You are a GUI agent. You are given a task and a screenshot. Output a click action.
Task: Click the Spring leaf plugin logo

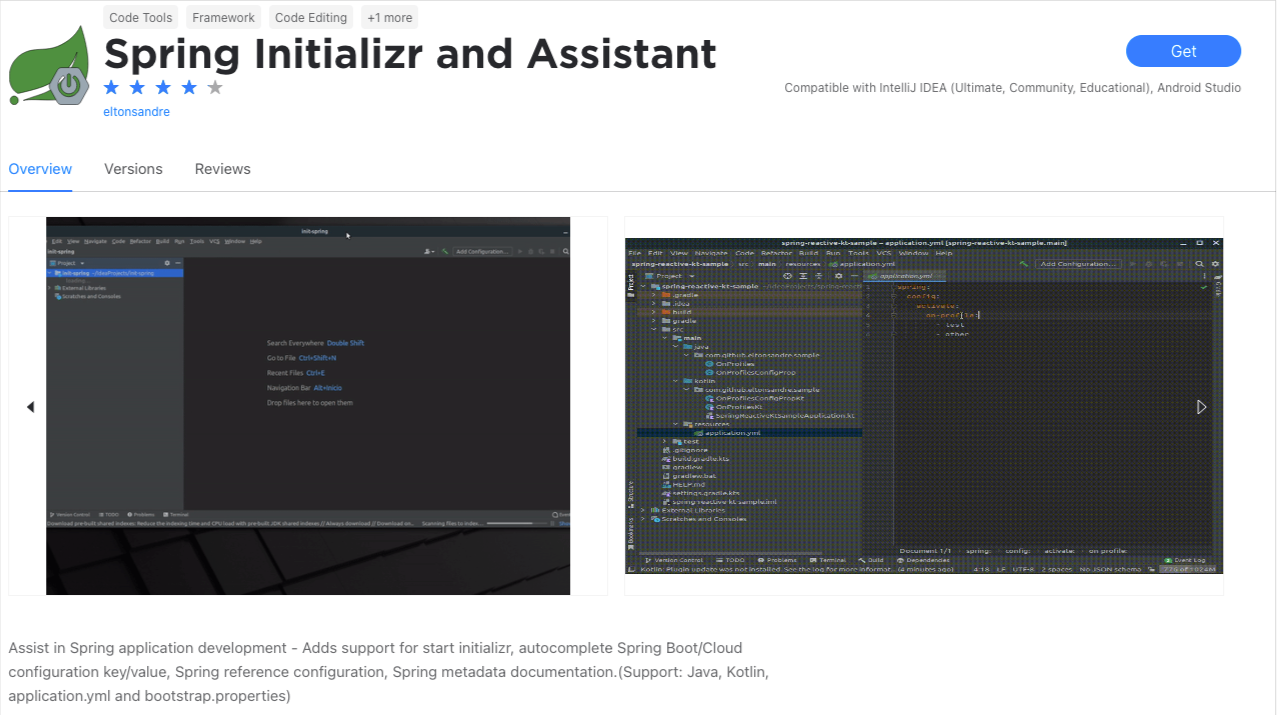click(x=54, y=63)
